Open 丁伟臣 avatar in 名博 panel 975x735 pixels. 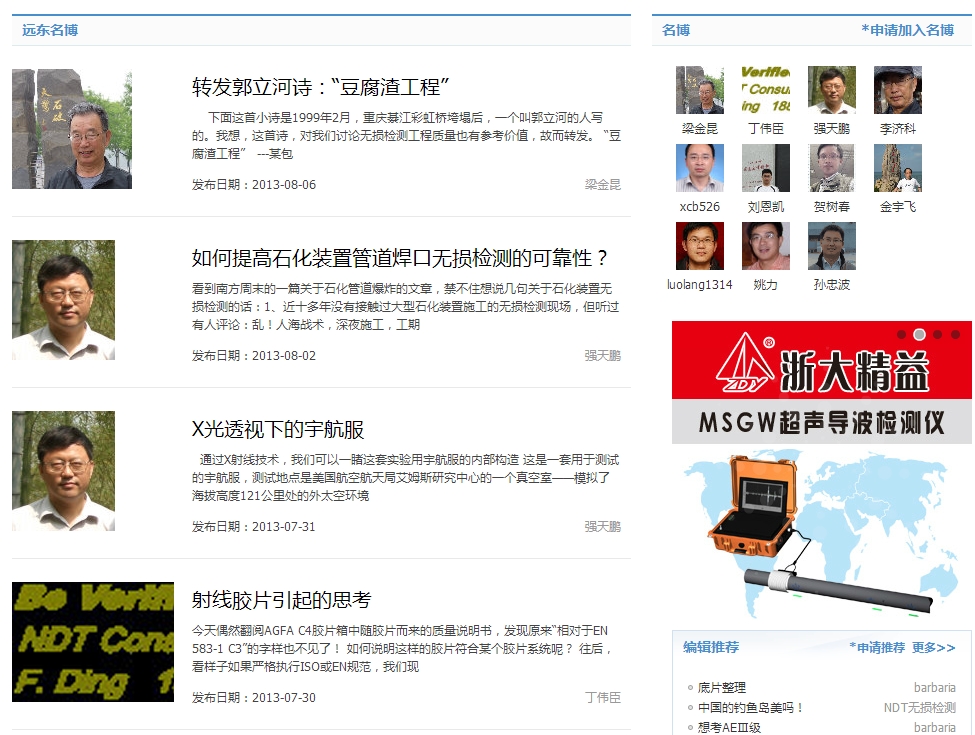coord(765,90)
